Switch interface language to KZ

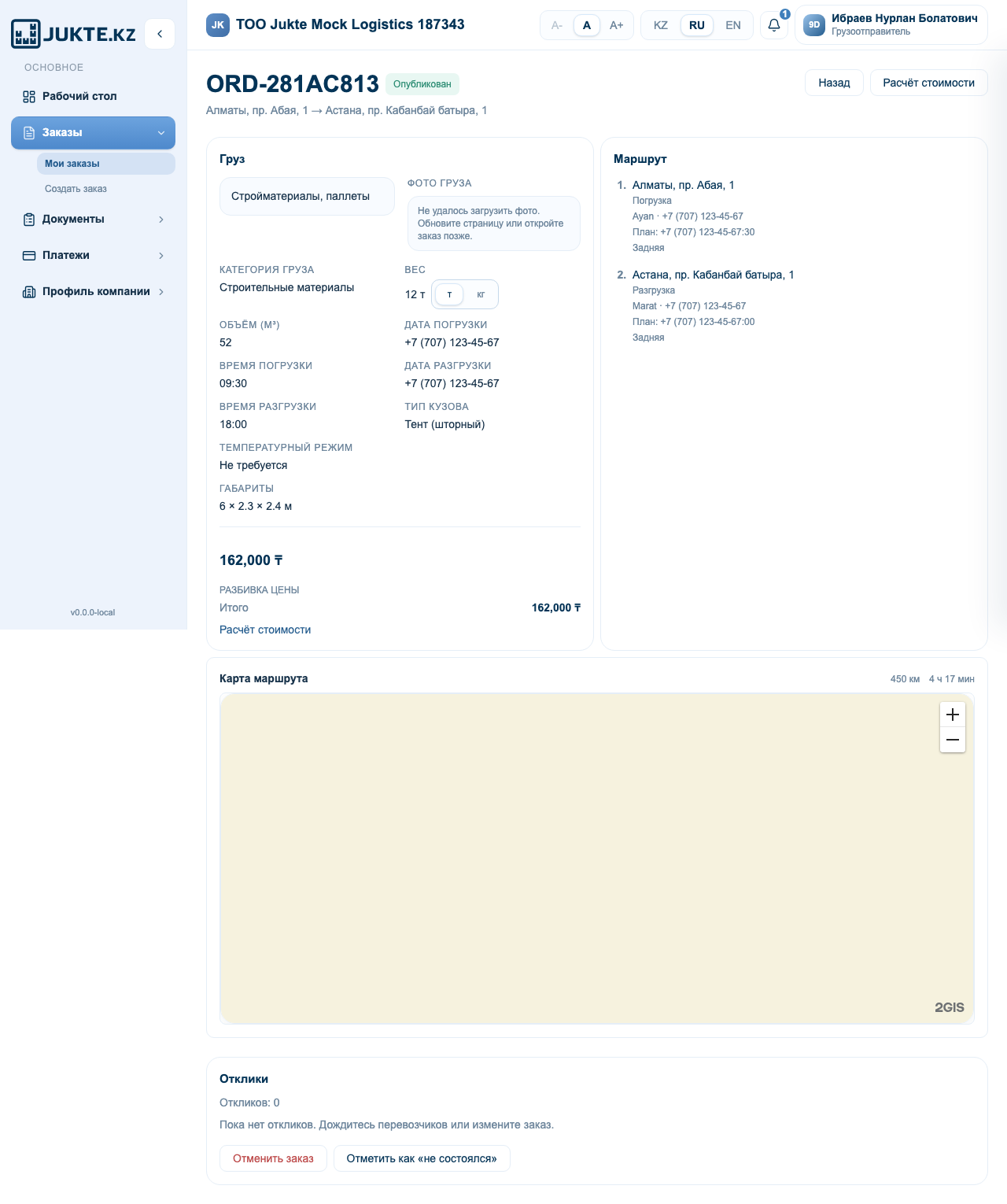coord(661,25)
